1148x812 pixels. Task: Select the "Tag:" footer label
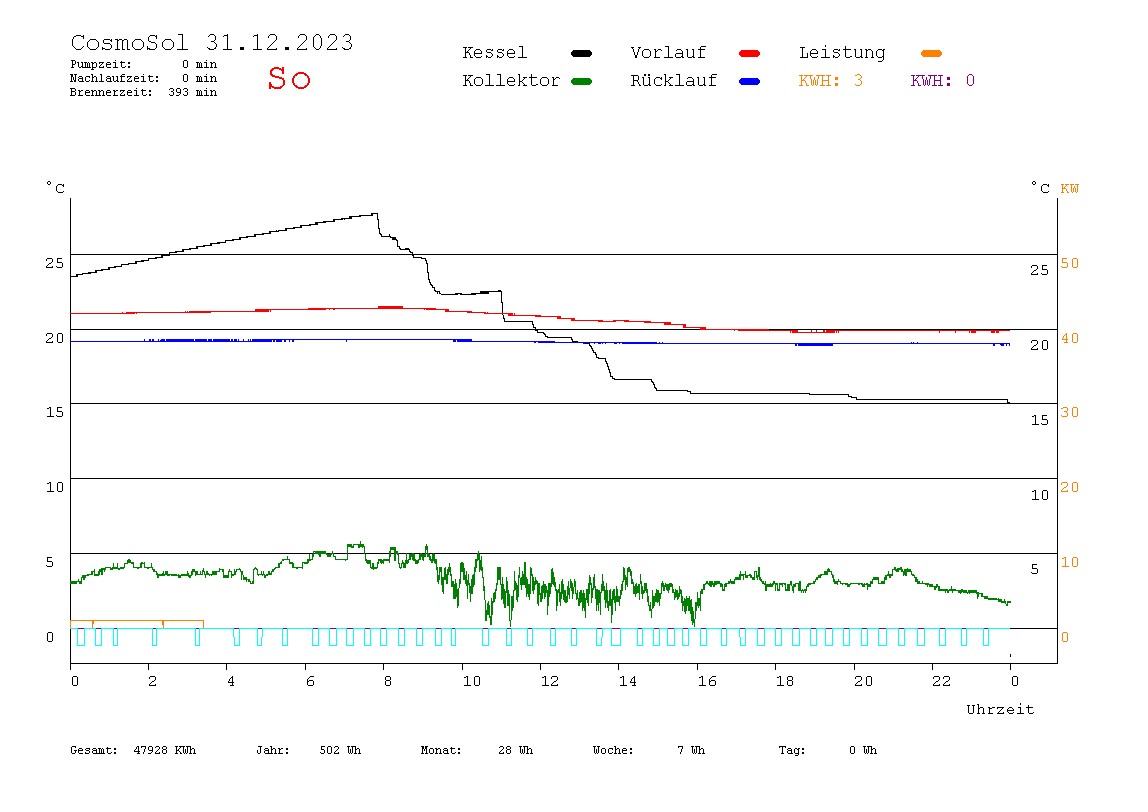792,750
